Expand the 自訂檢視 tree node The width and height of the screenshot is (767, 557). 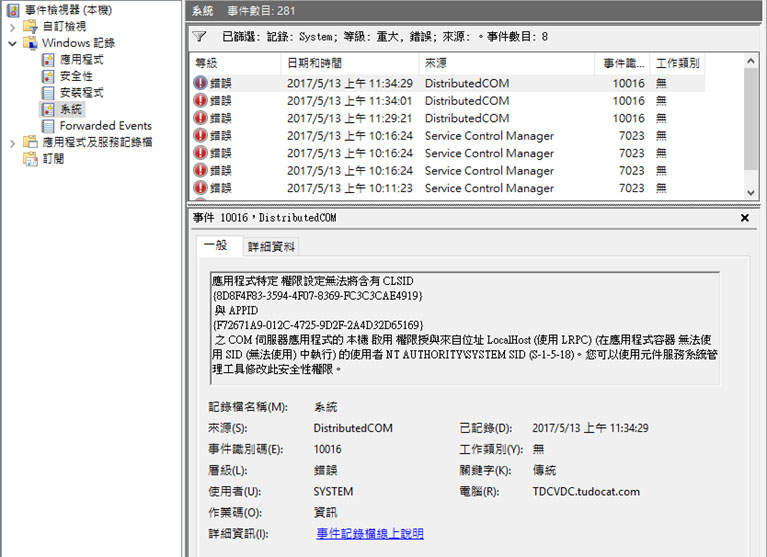click(x=13, y=27)
